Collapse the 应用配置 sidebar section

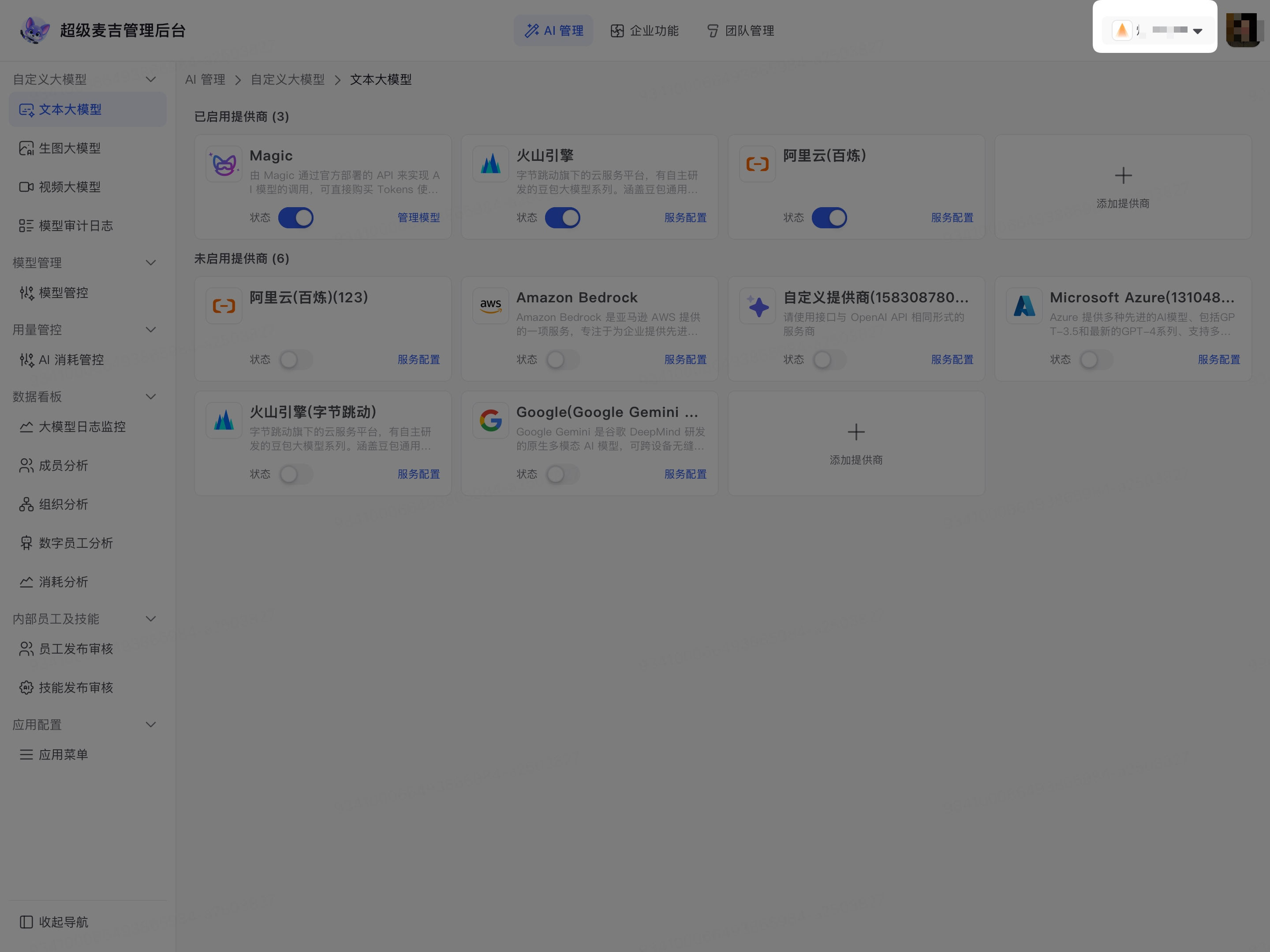click(151, 725)
